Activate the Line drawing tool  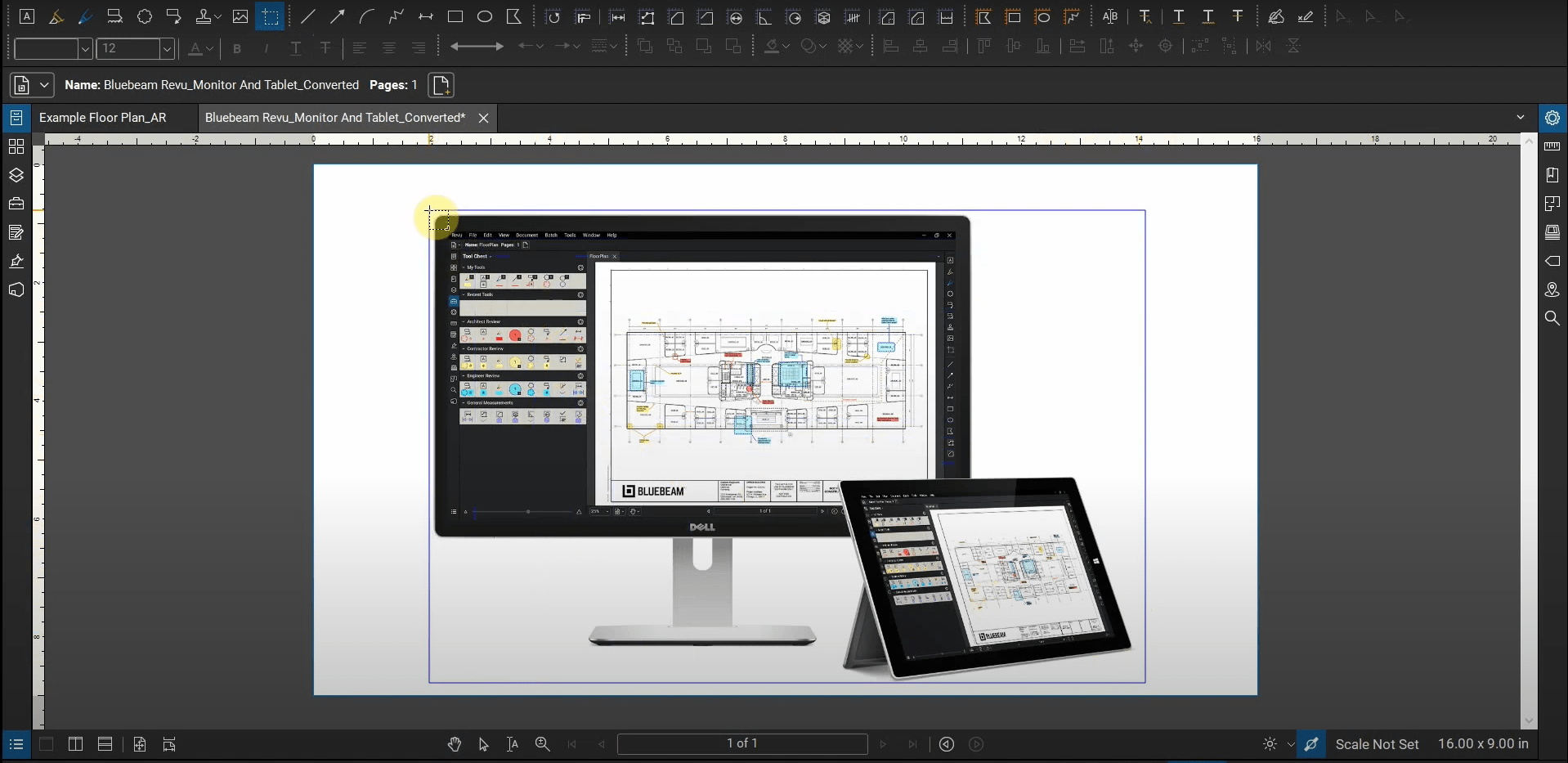308,16
